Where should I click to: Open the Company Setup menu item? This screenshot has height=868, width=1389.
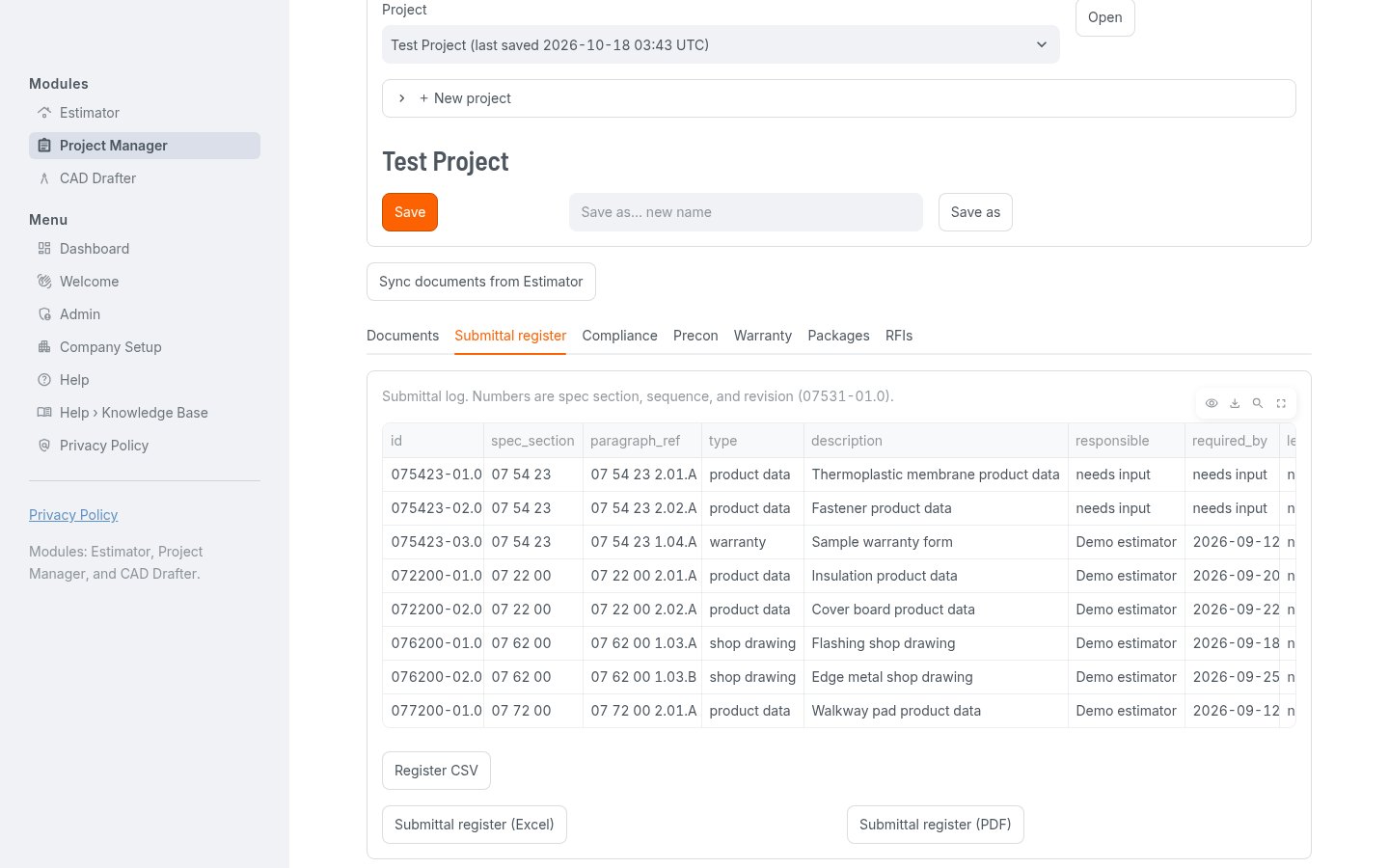[x=145, y=347]
